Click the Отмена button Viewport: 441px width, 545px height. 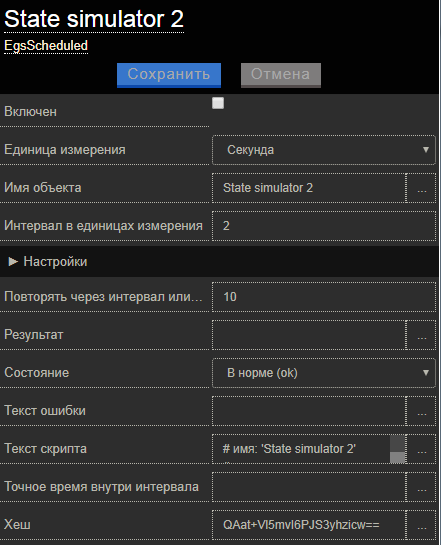click(281, 75)
